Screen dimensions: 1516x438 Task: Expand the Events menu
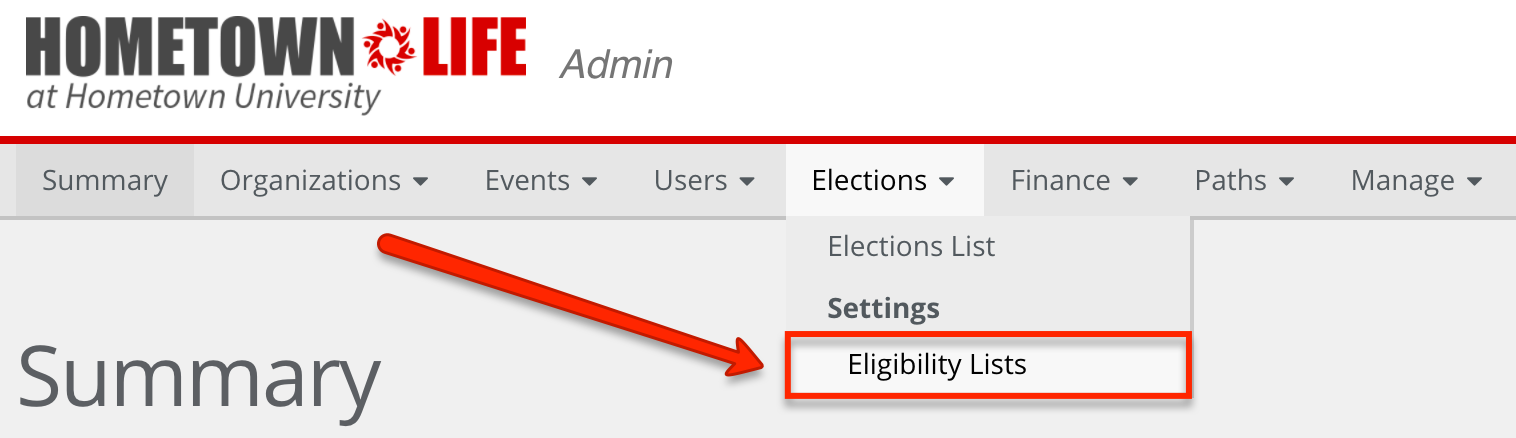click(541, 181)
